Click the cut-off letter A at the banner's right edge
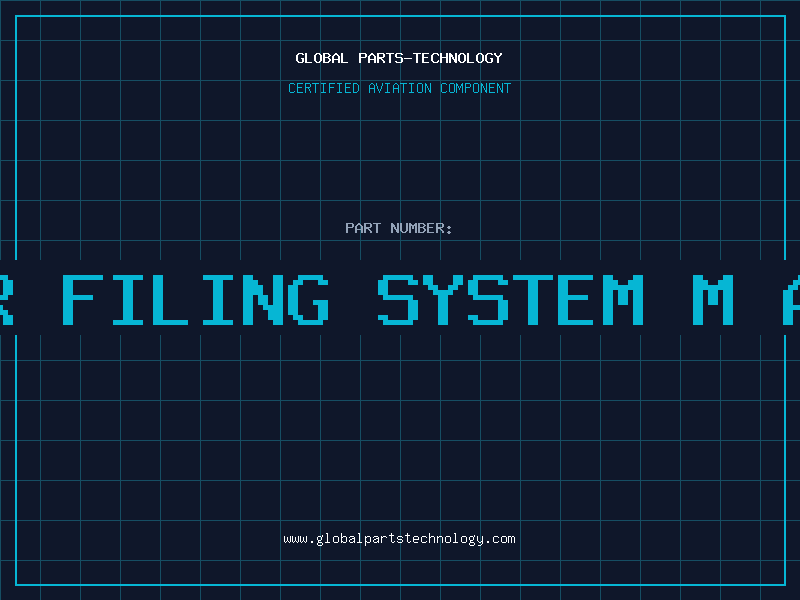The width and height of the screenshot is (800, 600). (791, 300)
